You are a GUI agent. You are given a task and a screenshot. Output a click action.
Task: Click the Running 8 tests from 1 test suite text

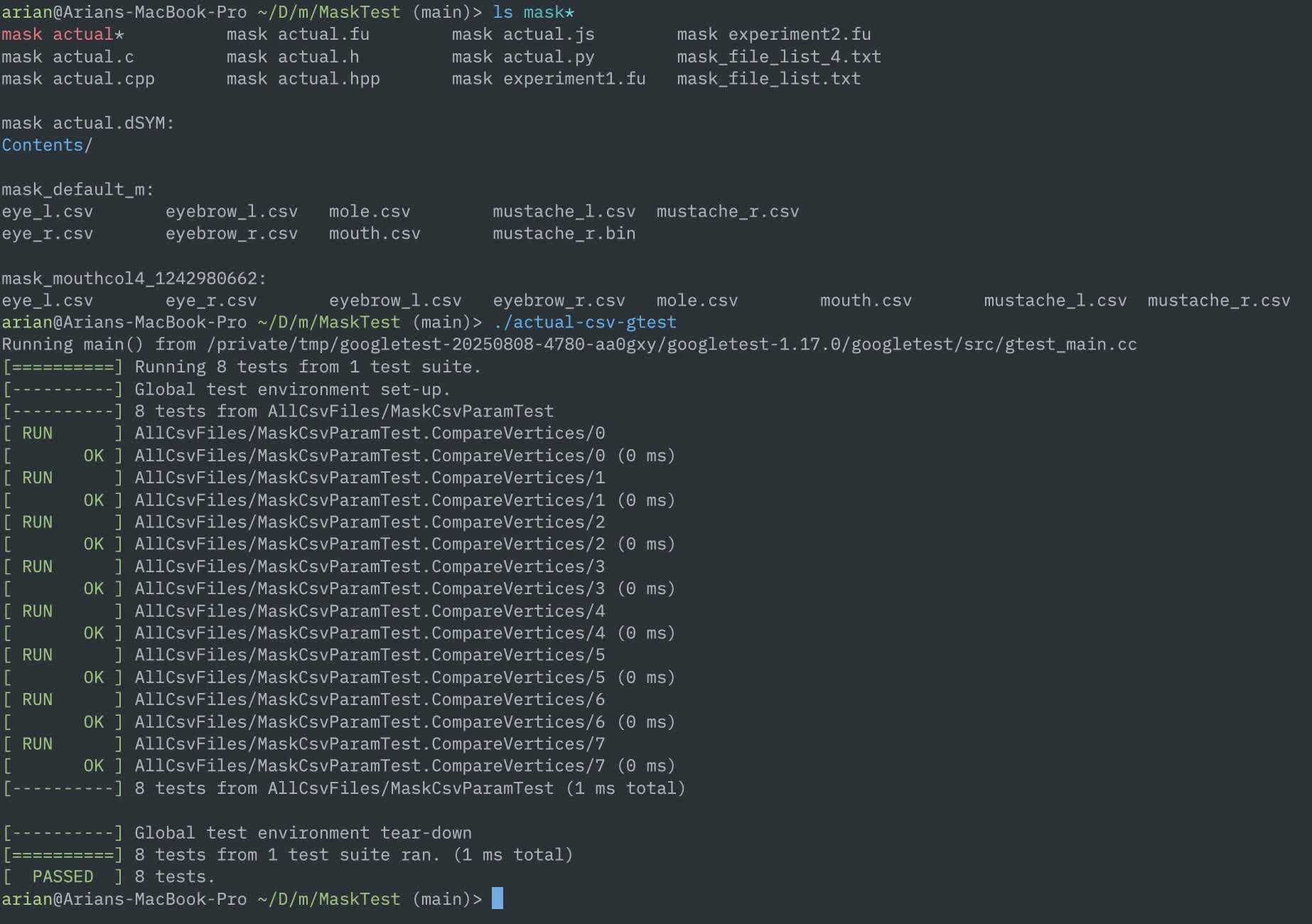tap(308, 367)
